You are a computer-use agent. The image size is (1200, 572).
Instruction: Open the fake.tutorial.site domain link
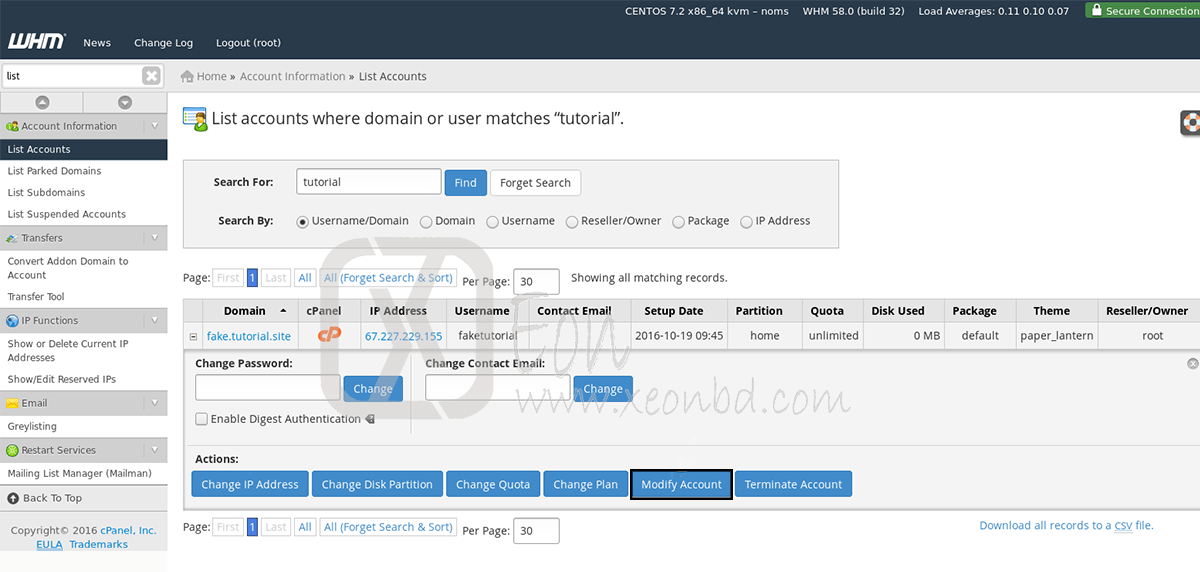point(249,336)
